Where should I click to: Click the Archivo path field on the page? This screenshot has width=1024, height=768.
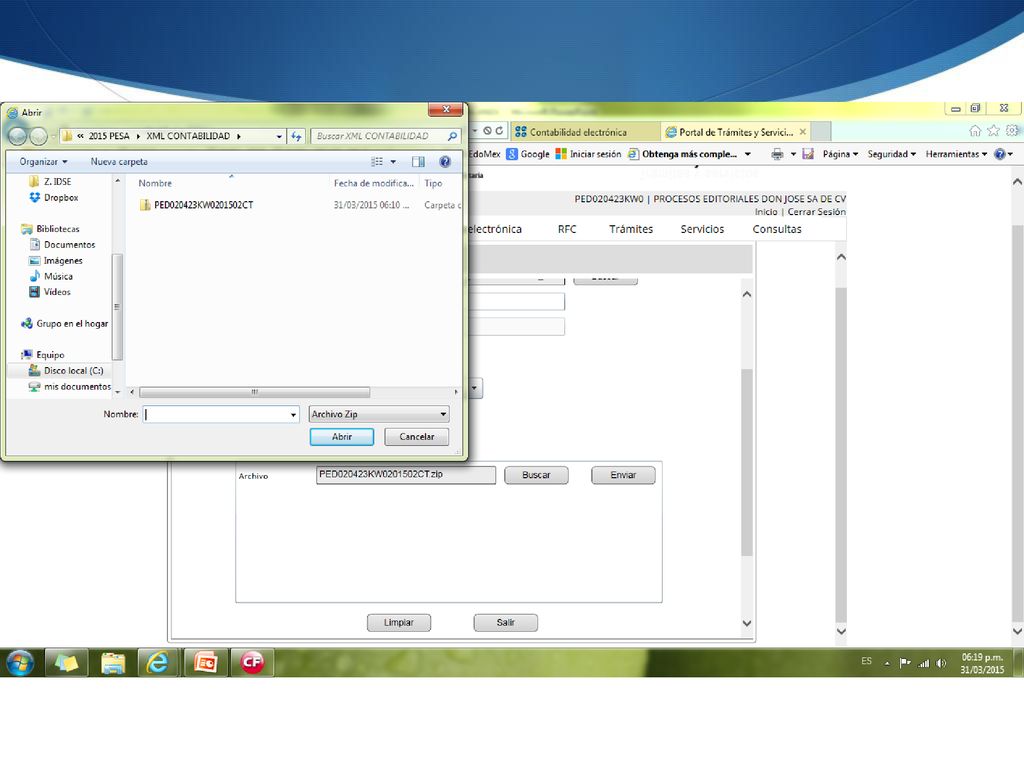(x=406, y=475)
